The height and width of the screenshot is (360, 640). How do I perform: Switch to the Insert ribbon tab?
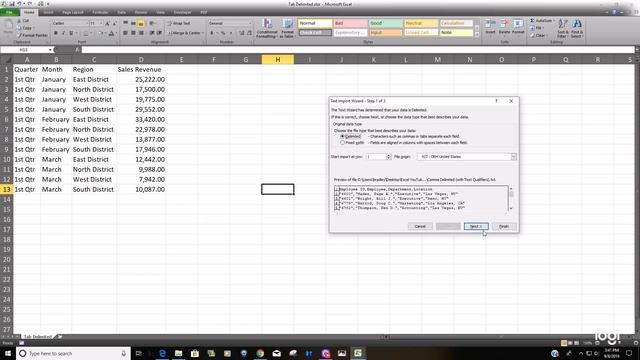[x=48, y=12]
